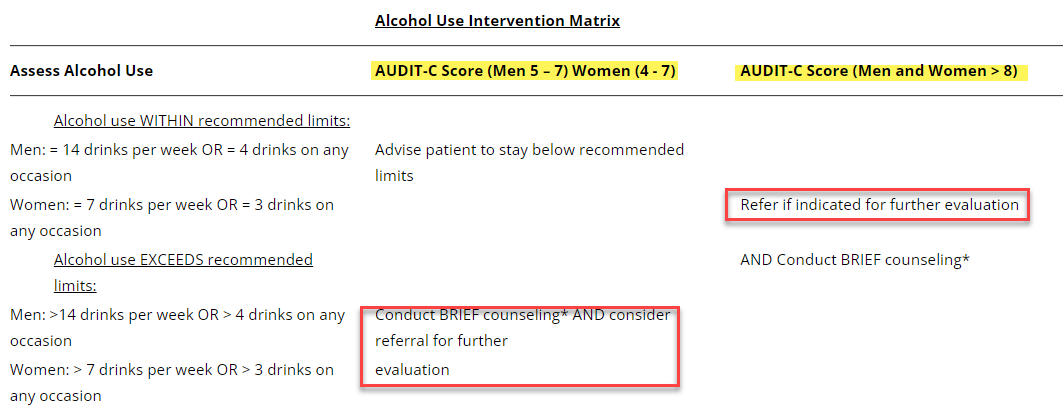Image resolution: width=1063 pixels, height=417 pixels.
Task: Click the Advise patient to stay below text
Action: tap(529, 150)
